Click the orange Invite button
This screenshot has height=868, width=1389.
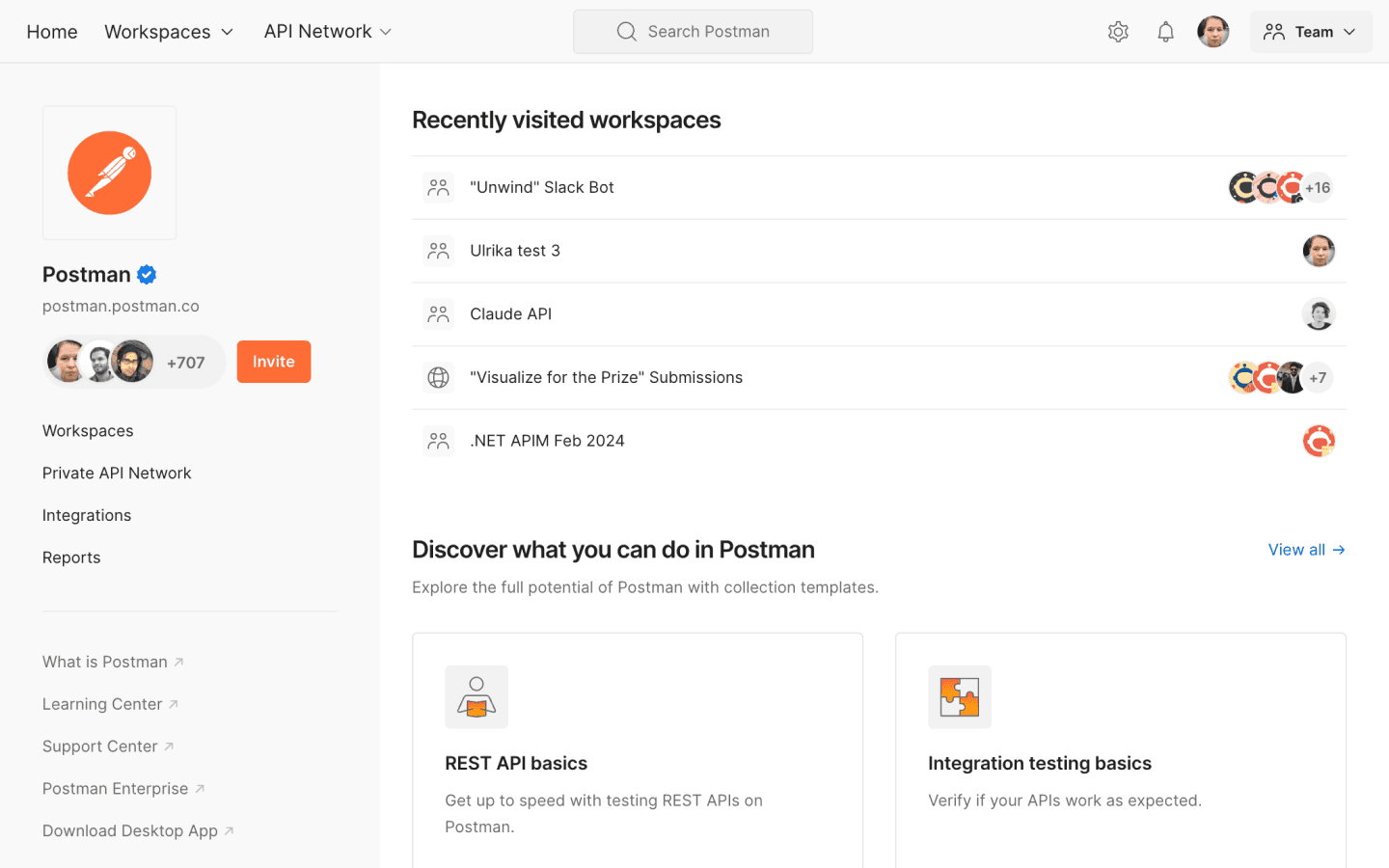(274, 362)
